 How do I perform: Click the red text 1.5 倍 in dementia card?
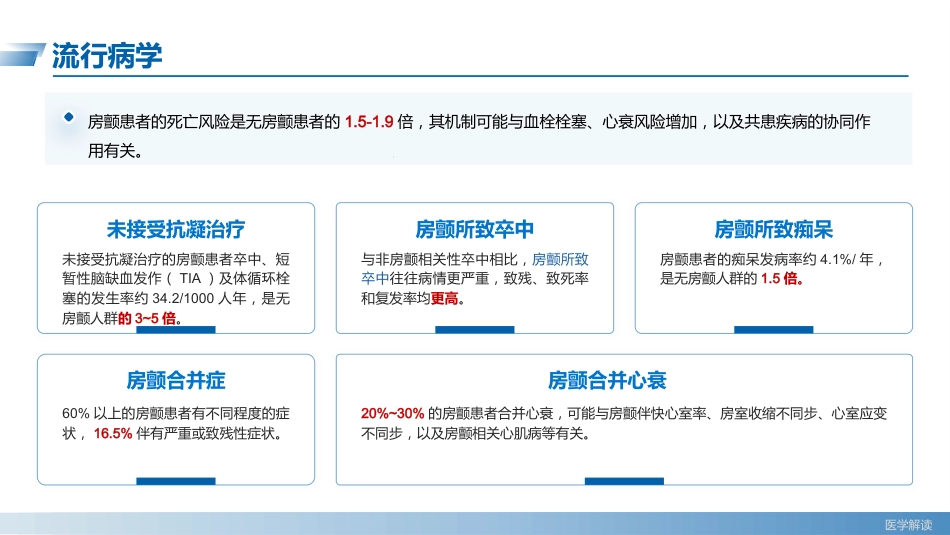click(780, 279)
